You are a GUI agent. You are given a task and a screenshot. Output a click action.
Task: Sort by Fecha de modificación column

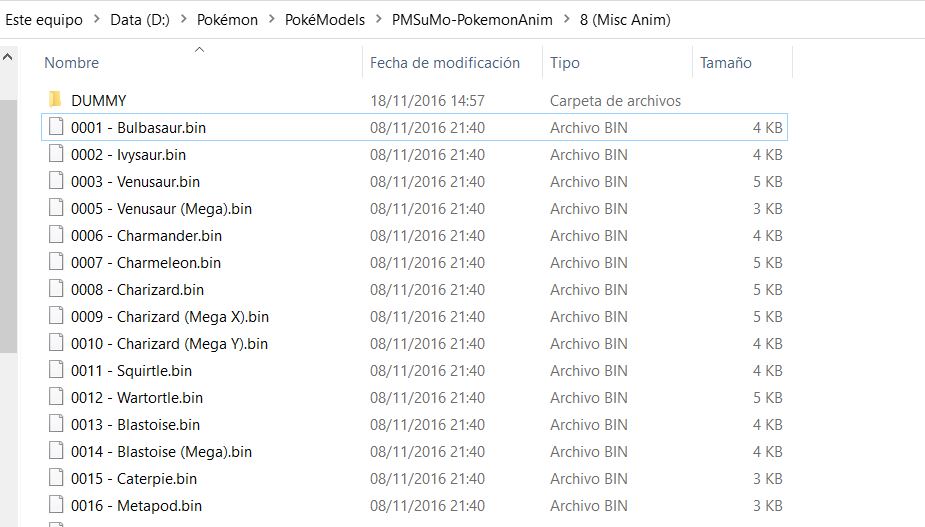(x=445, y=63)
